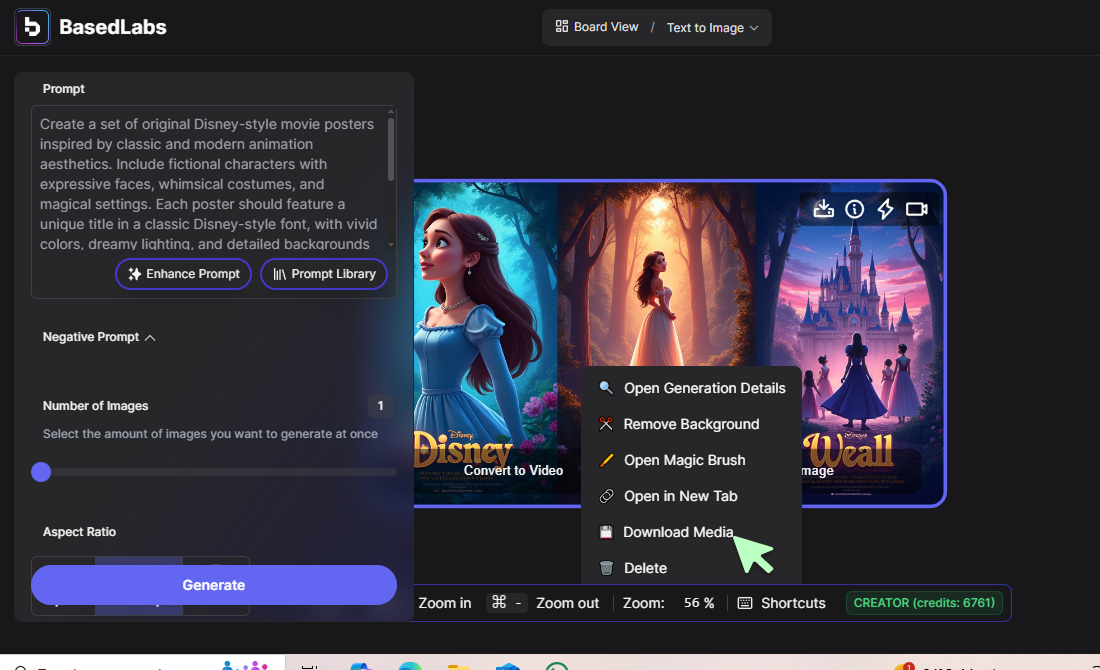Choose Open Generation Details from context menu

pos(691,388)
